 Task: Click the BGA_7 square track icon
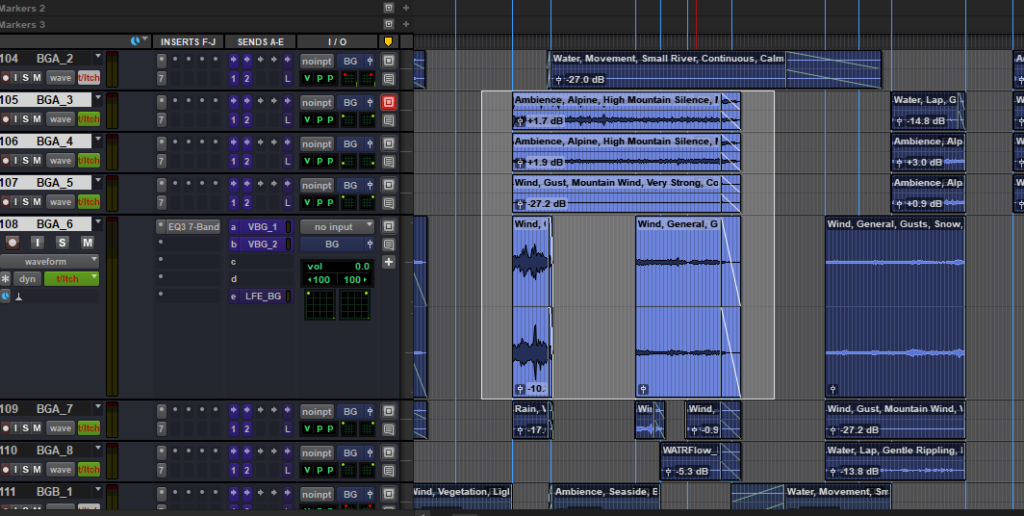click(x=389, y=411)
